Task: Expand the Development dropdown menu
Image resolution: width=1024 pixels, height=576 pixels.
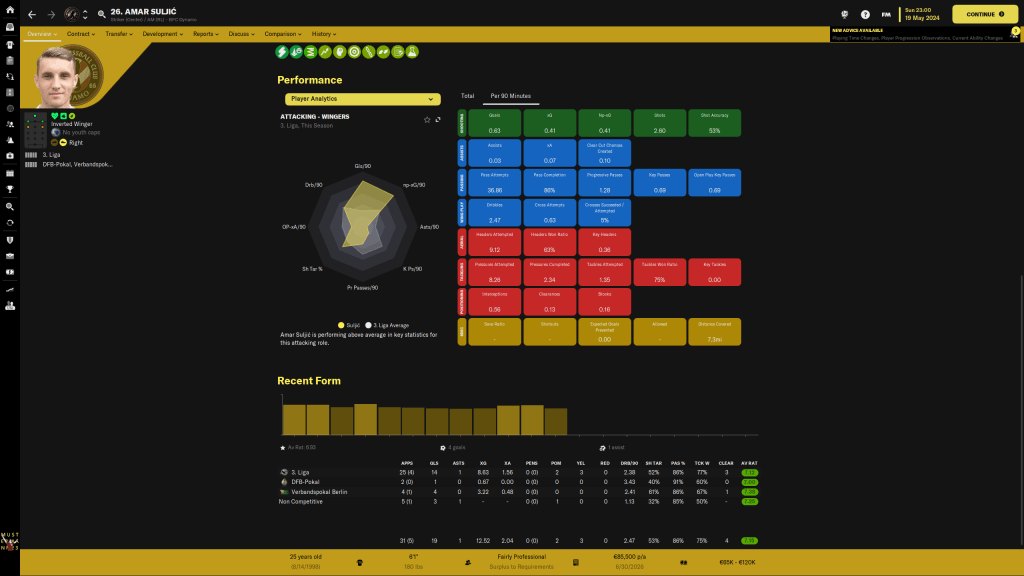Action: click(163, 34)
